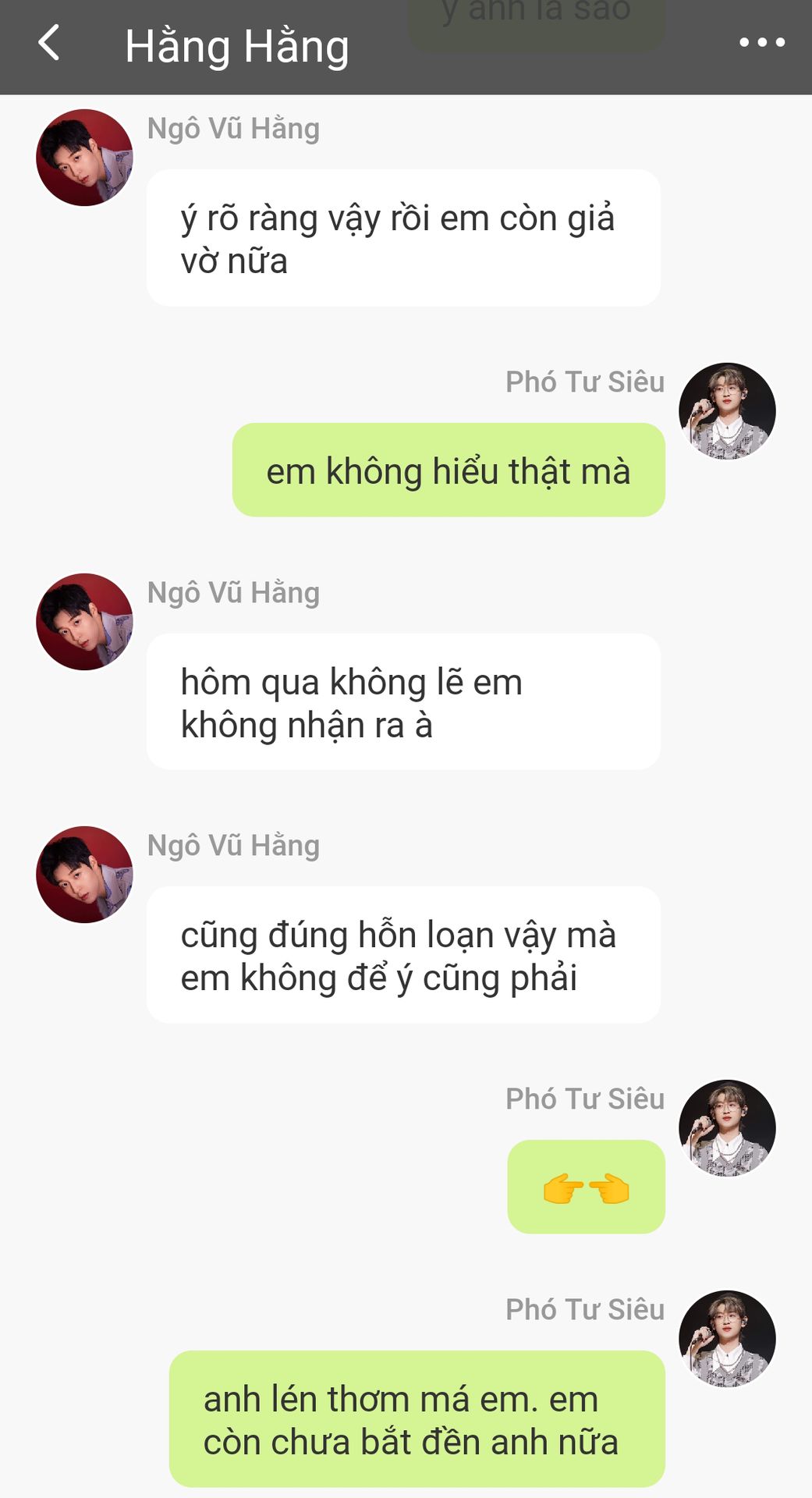
Task: Select the 'em không hiểu thật mà' bubble
Action: pos(449,470)
